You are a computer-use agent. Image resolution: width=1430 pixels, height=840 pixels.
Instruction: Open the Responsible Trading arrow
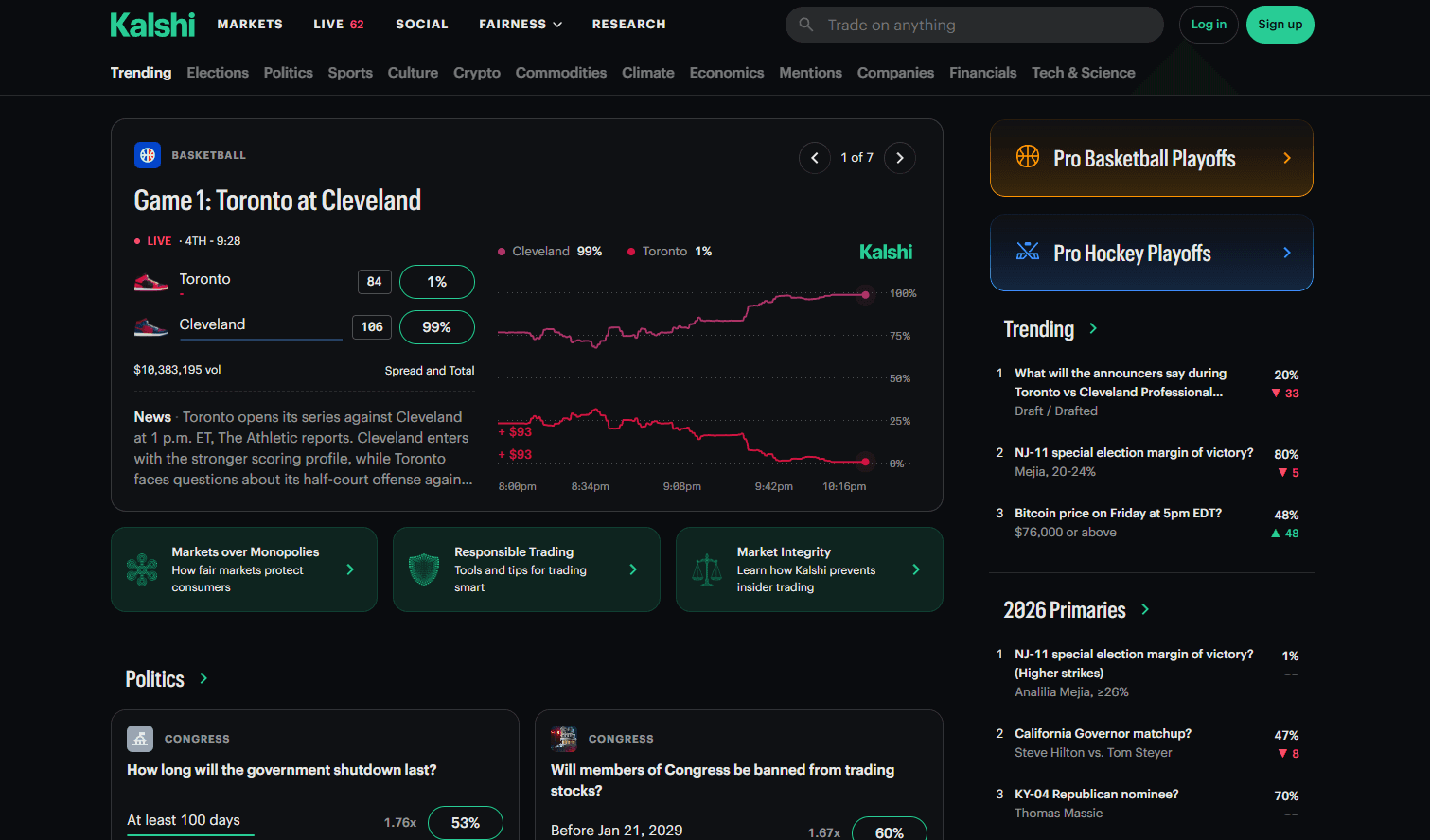(633, 569)
